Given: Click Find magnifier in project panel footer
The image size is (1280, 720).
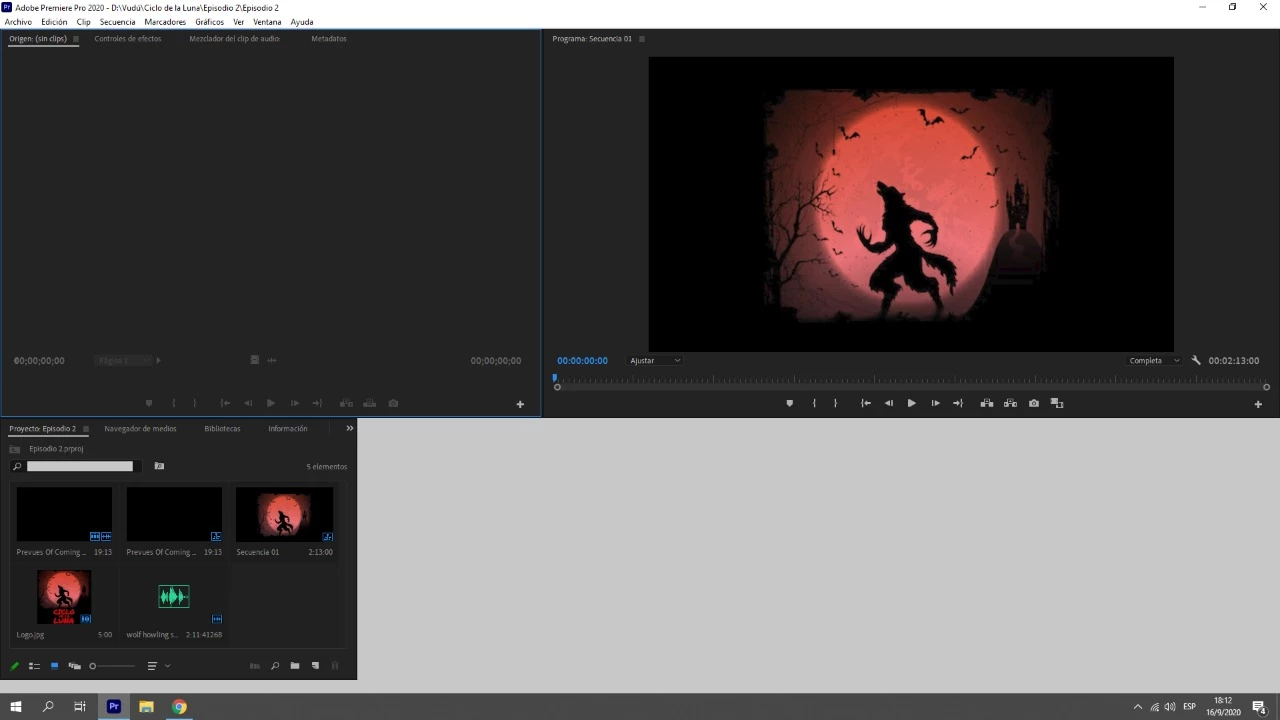Looking at the screenshot, I should [275, 666].
